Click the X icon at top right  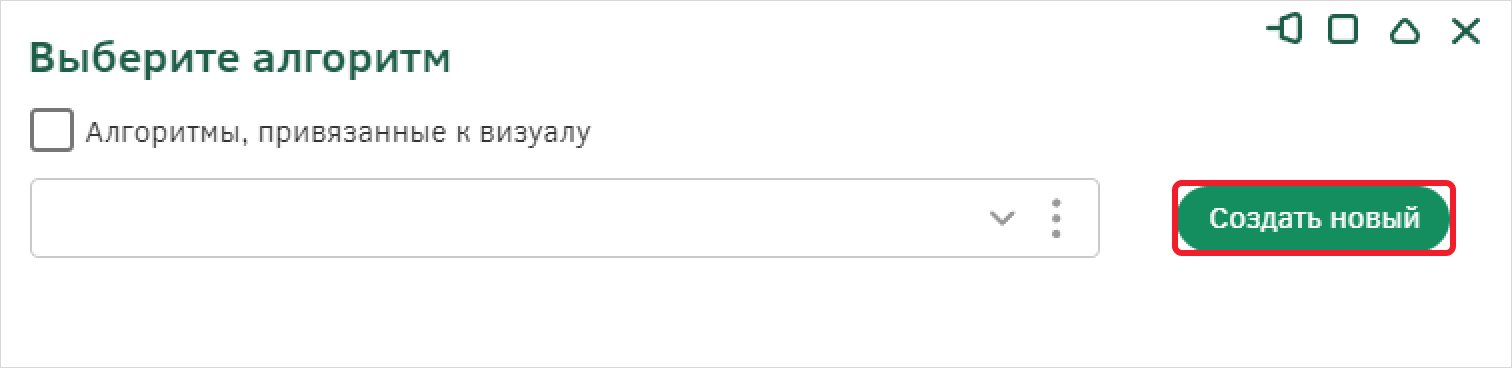1466,31
